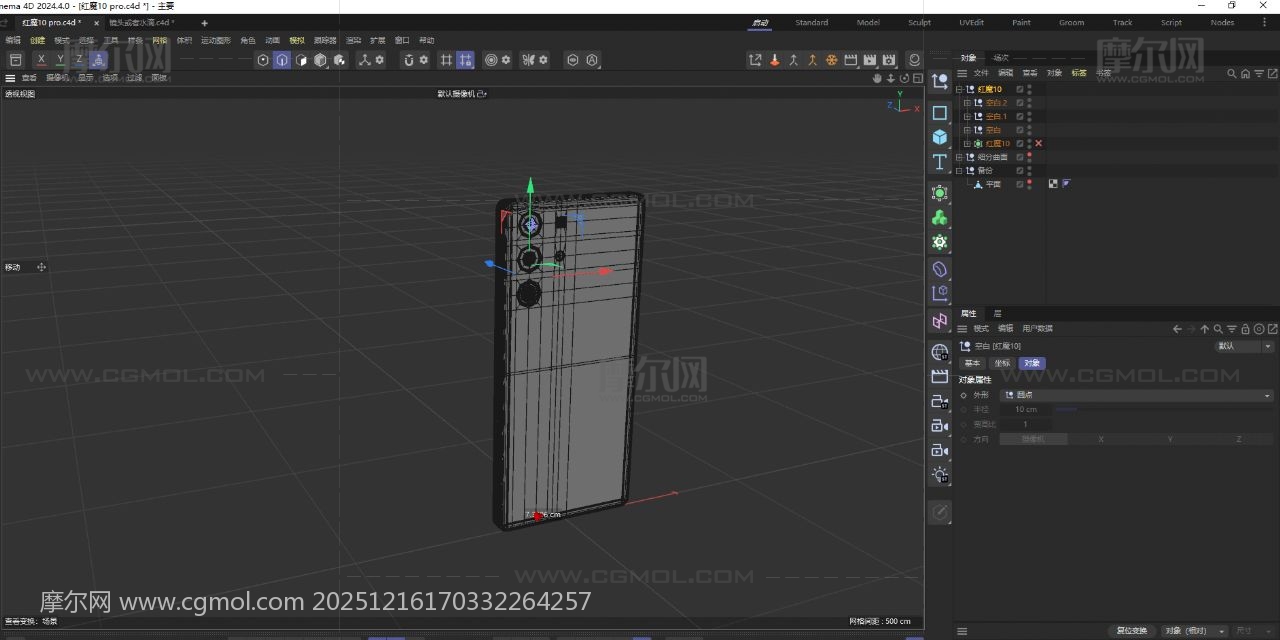Select the Null object icon in side palette

pyautogui.click(x=940, y=82)
